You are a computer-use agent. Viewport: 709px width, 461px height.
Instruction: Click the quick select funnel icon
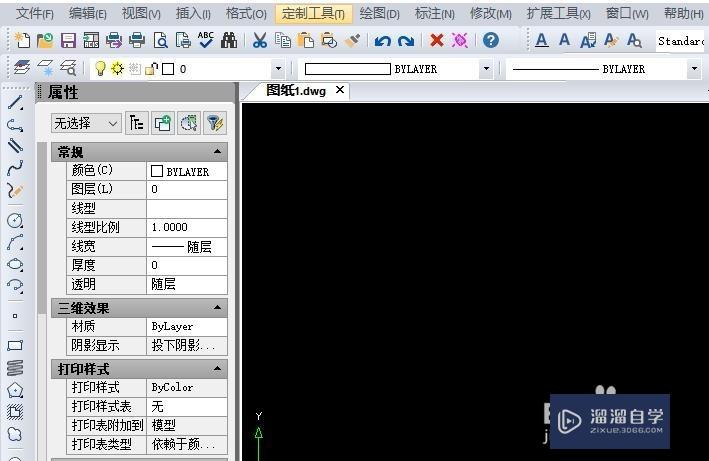click(215, 123)
